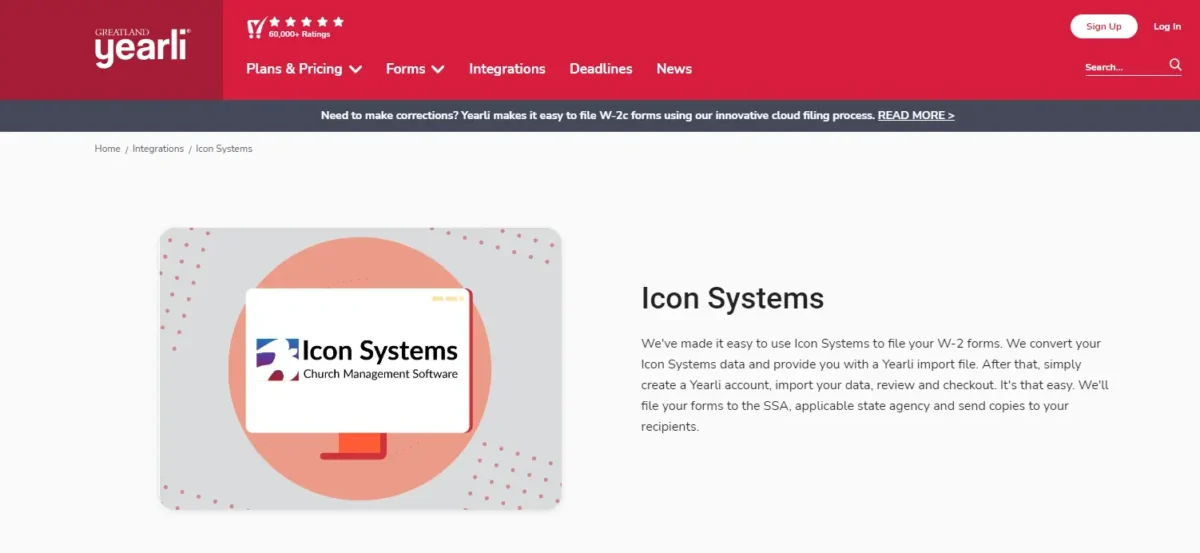1200x553 pixels.
Task: Open the News page
Action: pos(674,69)
